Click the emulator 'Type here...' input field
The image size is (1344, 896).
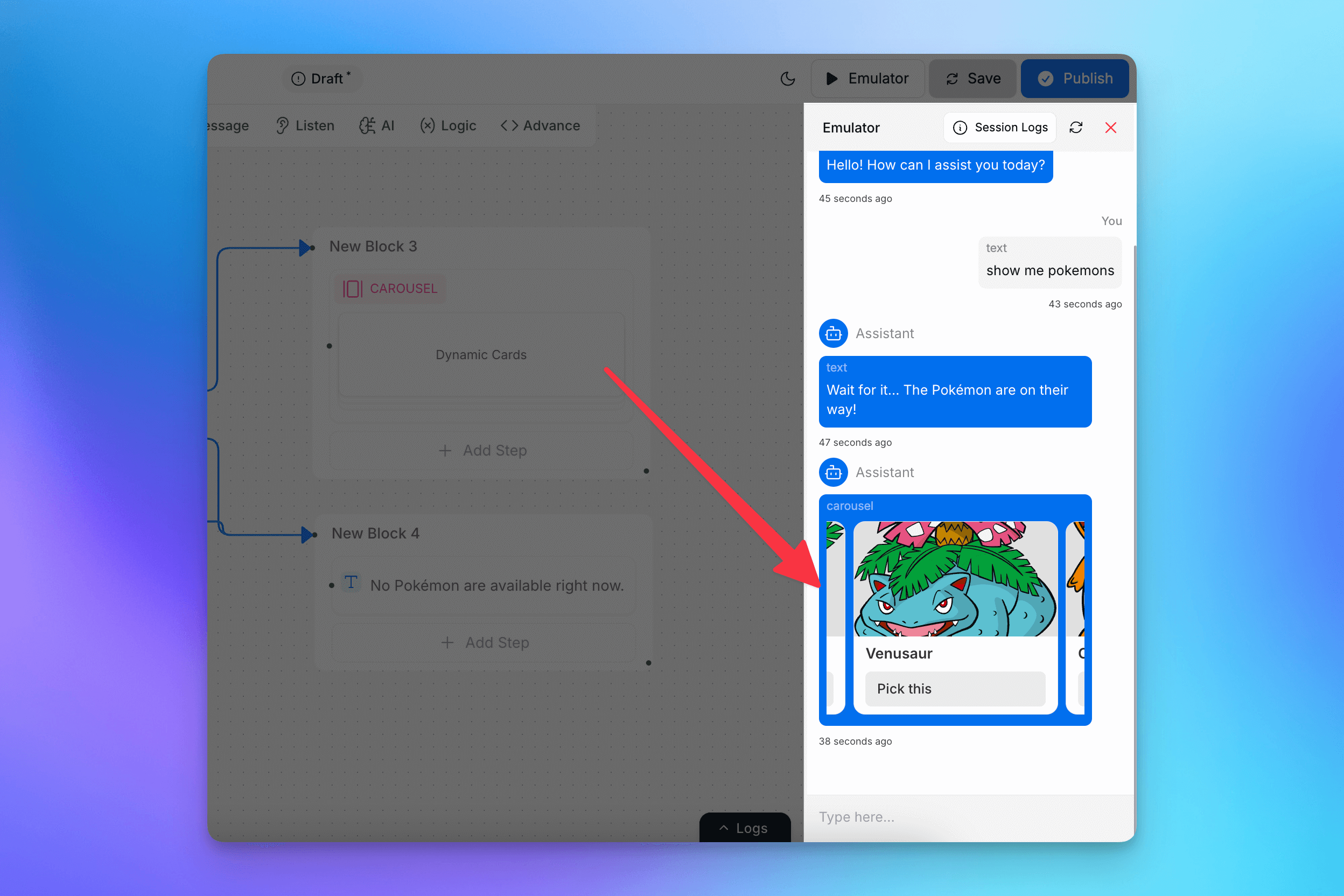969,817
